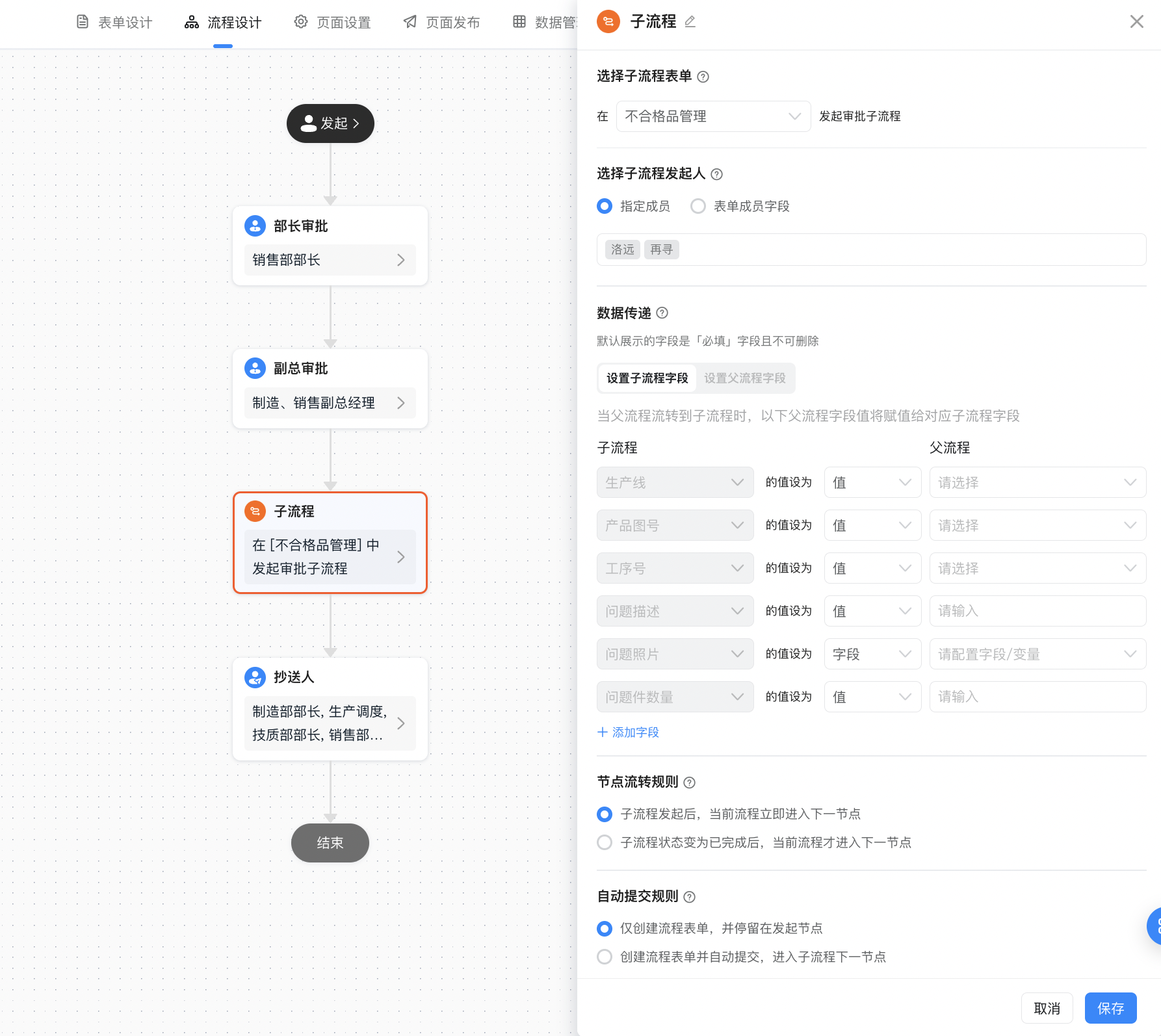Switch to 页面发布 tab
Screen dimensions: 1161x1036
(441, 22)
